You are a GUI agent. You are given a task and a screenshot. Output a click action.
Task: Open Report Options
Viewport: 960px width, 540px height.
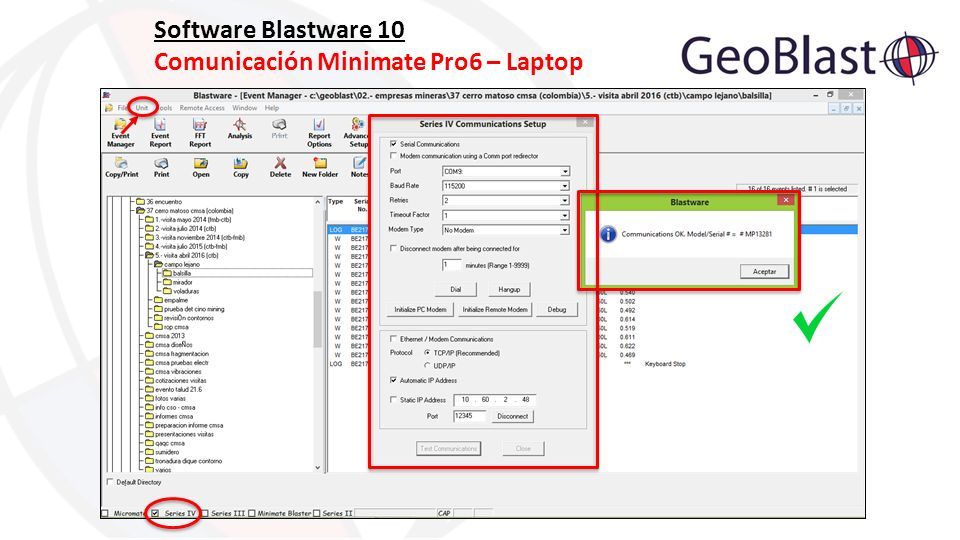(x=319, y=133)
